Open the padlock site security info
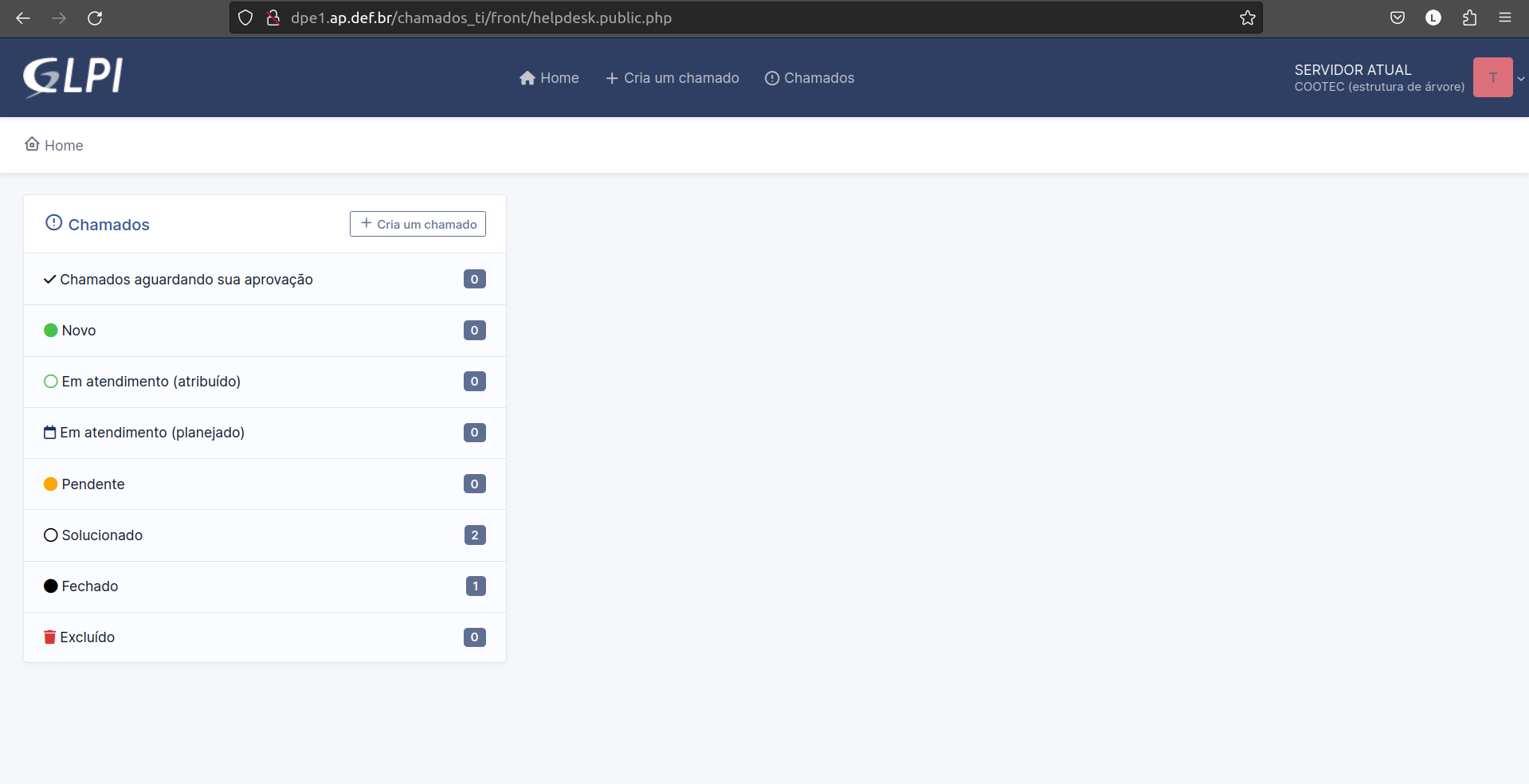Screen dimensions: 1529x784 (x=273, y=18)
